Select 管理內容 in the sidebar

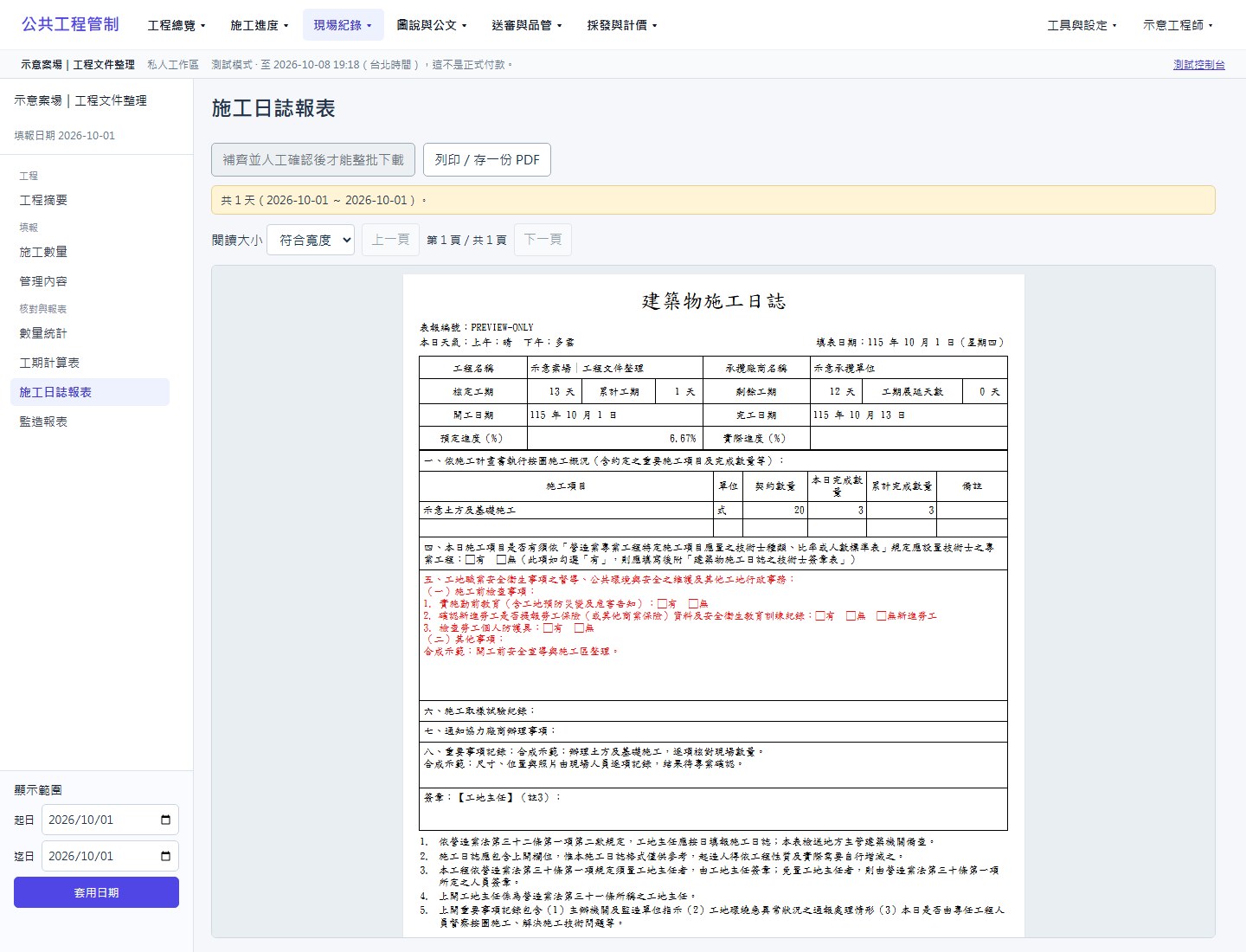pos(90,281)
